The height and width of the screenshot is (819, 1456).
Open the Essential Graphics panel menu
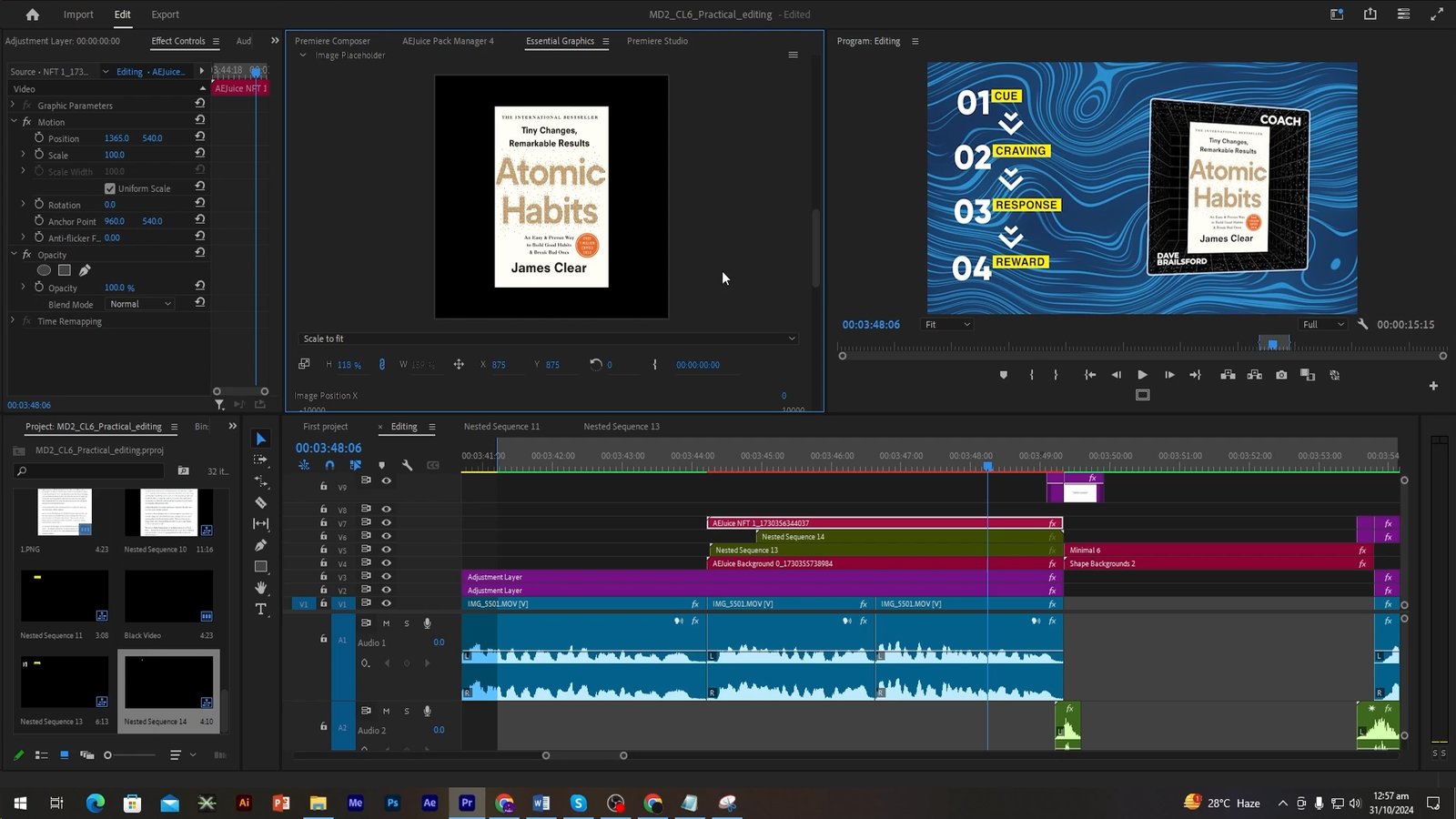tap(605, 41)
